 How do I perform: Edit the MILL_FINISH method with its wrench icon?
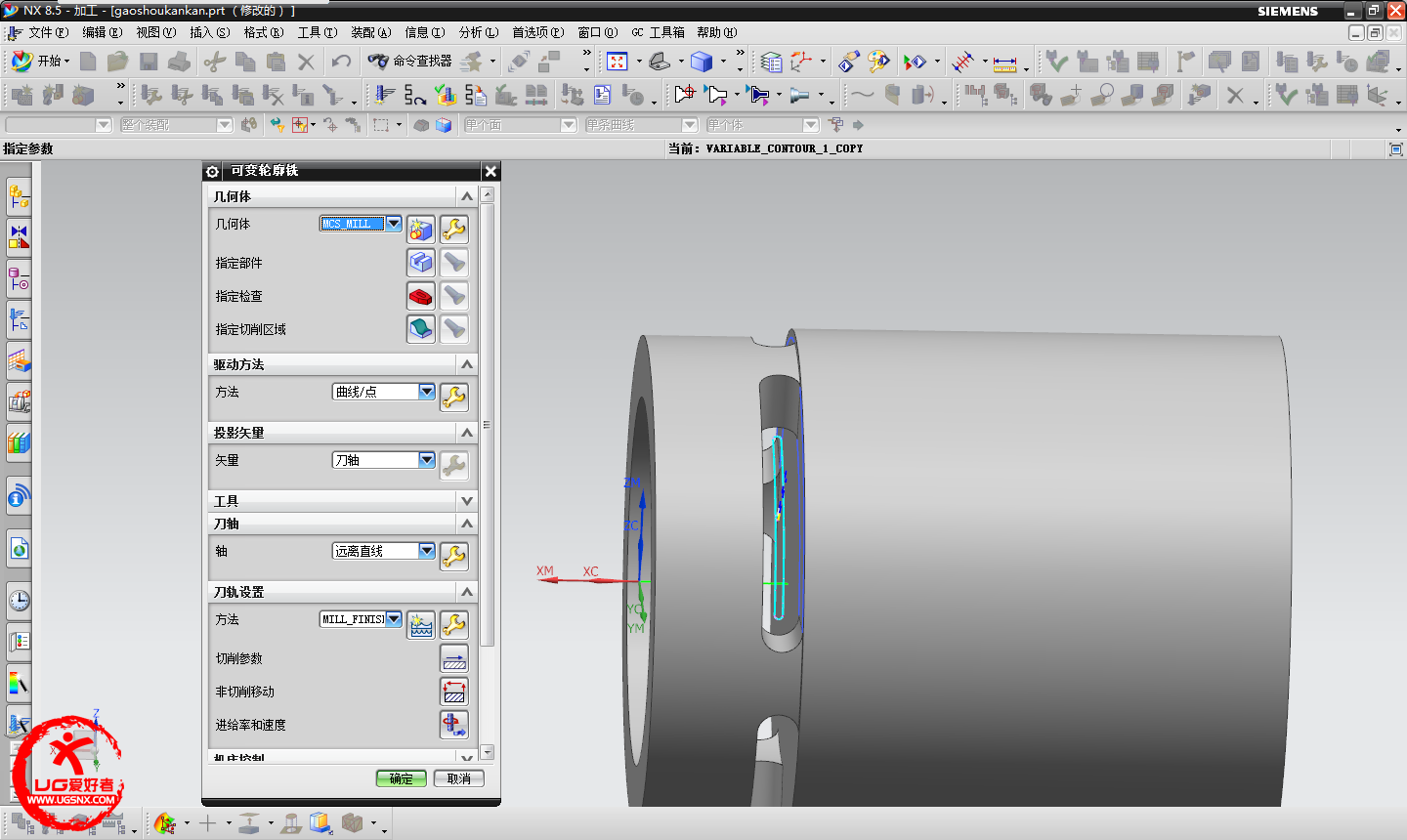click(x=454, y=625)
